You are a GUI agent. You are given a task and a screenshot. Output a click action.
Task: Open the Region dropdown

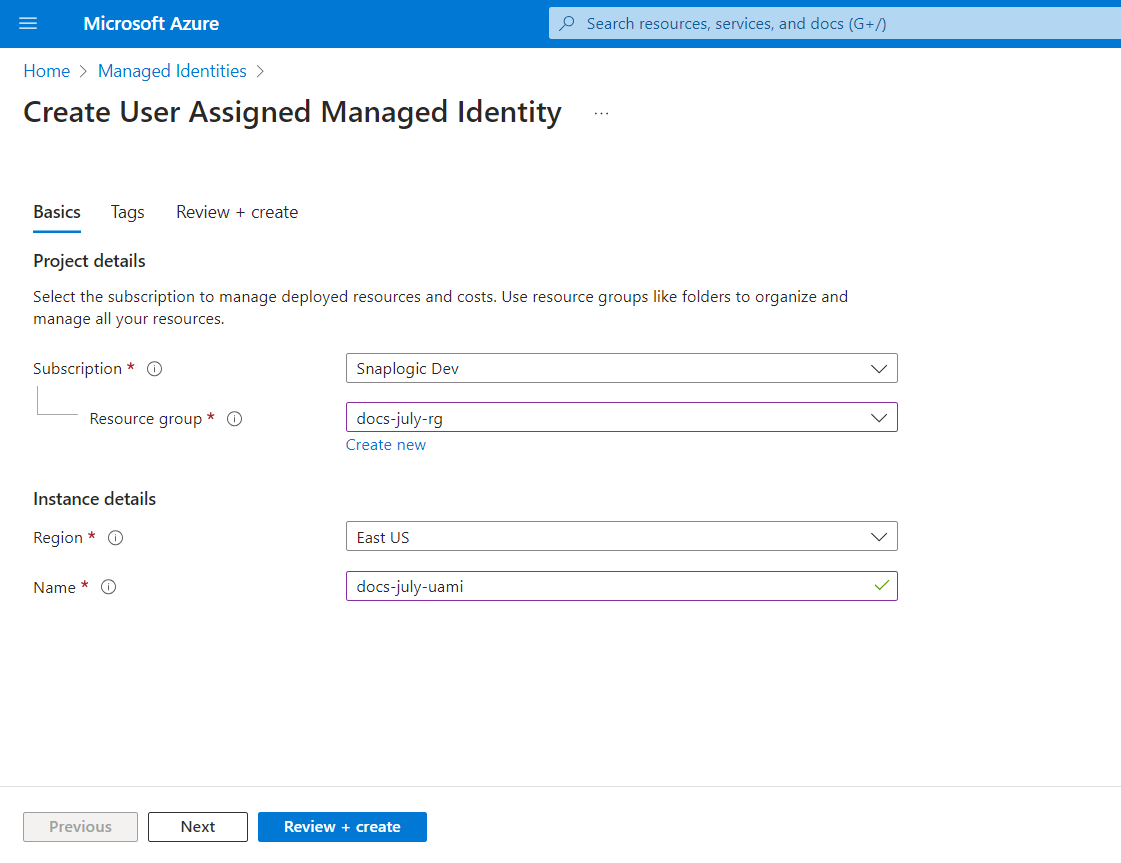621,537
